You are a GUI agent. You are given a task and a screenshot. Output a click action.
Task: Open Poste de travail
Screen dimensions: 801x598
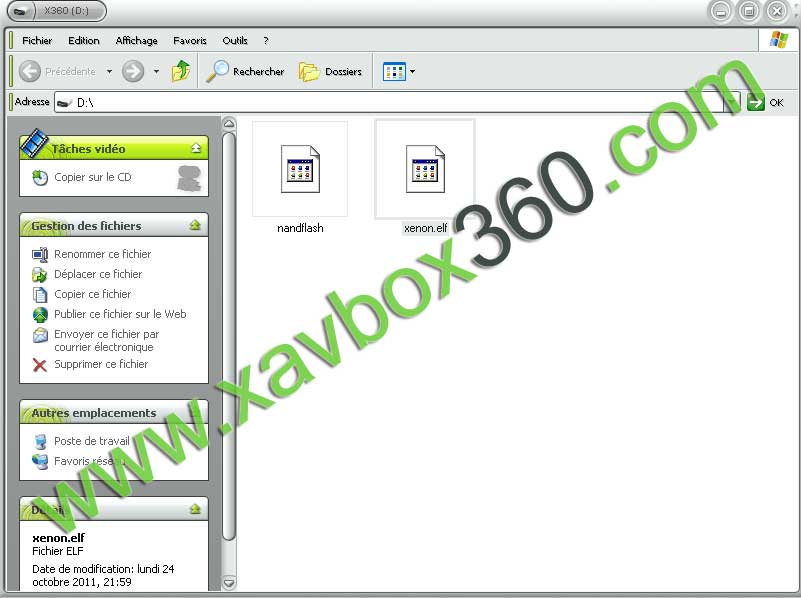pos(91,441)
